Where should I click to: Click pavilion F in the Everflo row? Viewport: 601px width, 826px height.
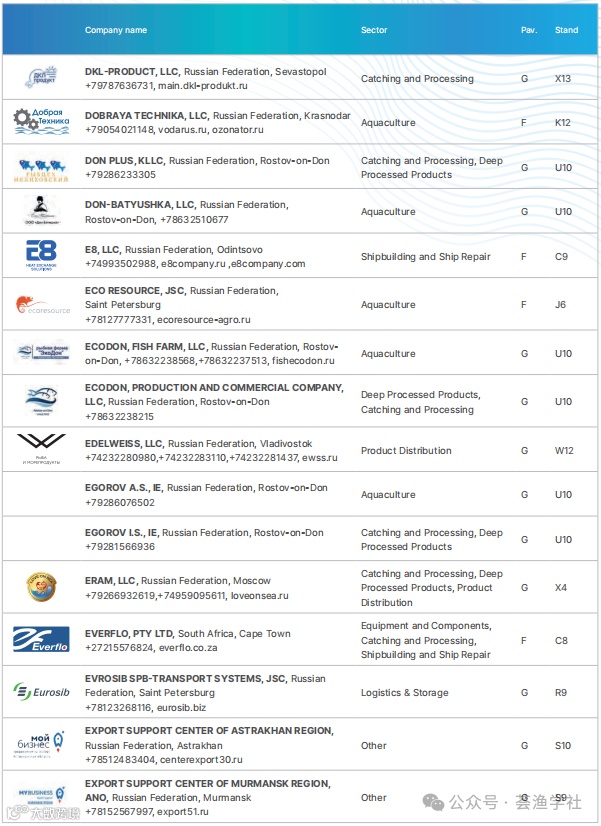524,641
